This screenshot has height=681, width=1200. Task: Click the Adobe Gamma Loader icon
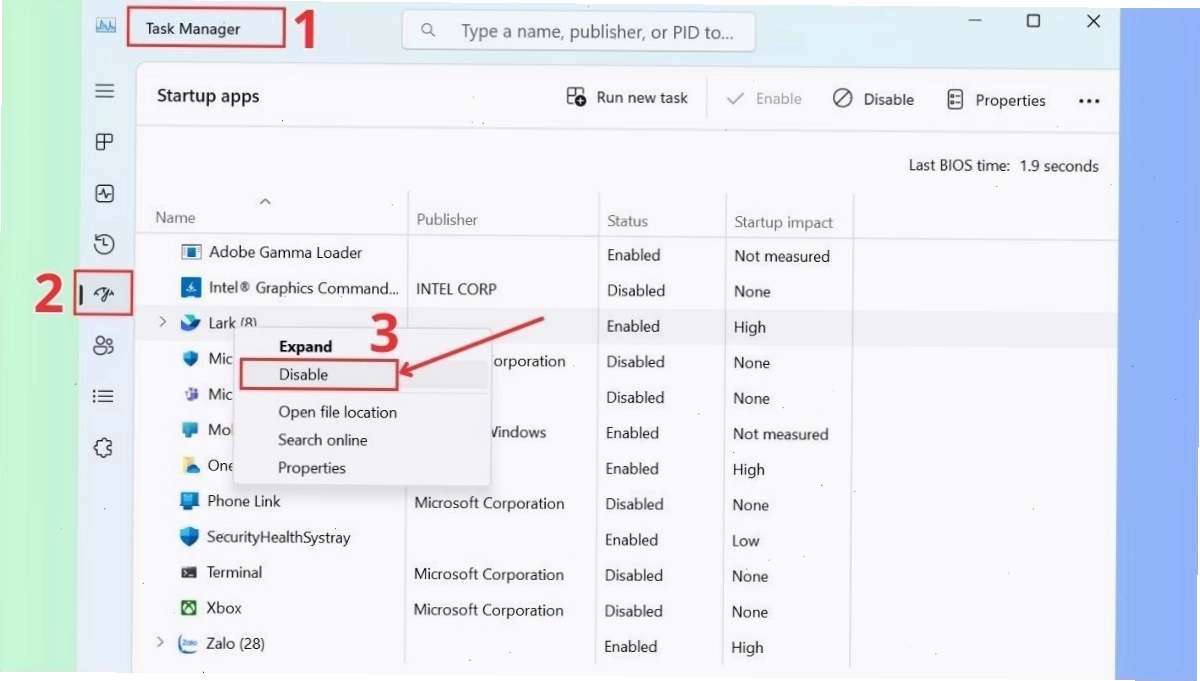(x=190, y=253)
